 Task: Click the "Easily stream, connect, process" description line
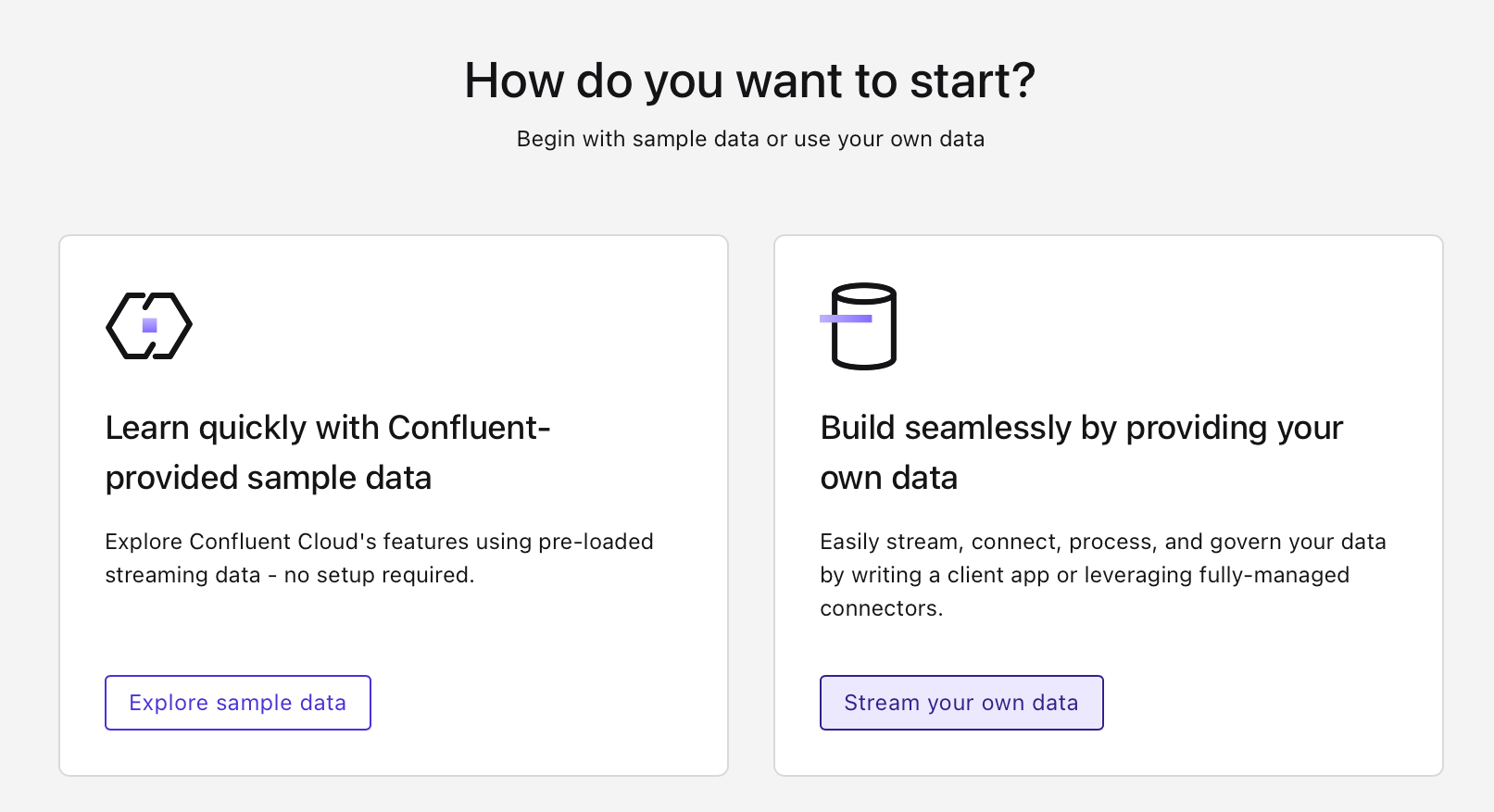1102,542
